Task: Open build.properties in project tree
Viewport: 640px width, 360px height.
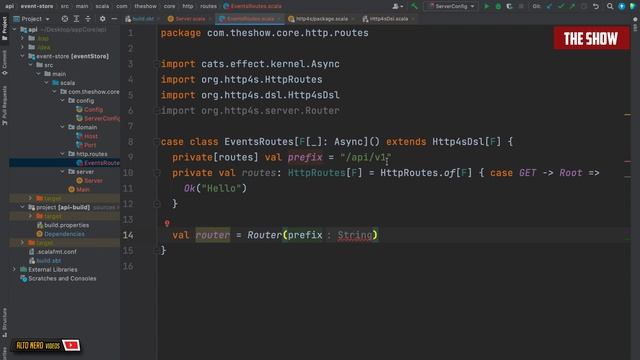Action: [x=62, y=225]
